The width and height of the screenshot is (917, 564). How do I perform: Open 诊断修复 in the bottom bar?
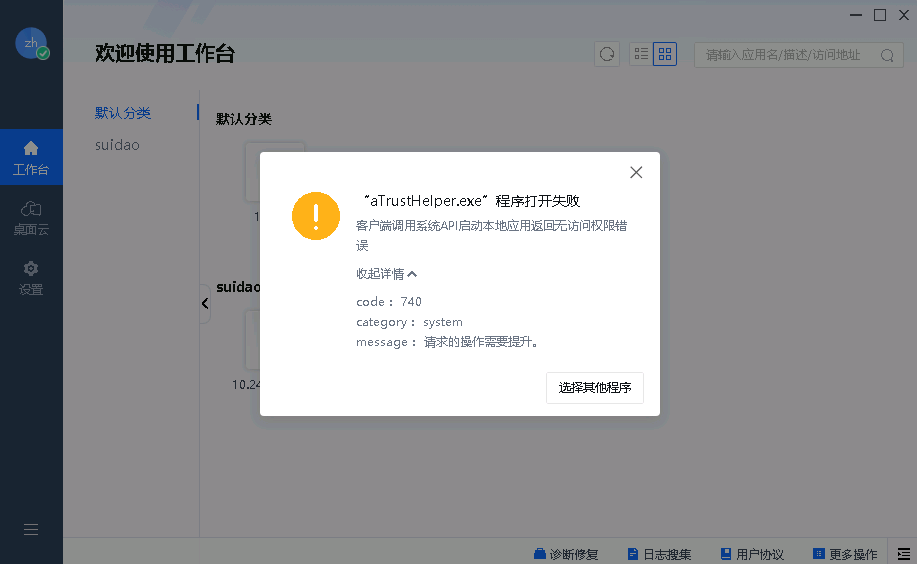pos(566,554)
